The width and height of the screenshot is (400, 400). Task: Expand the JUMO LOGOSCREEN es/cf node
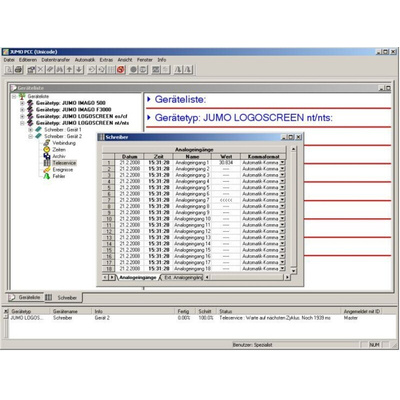click(x=22, y=117)
